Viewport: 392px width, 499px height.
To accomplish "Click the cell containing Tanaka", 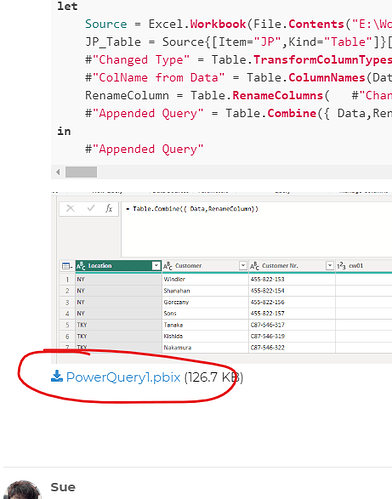I will 205,325.
